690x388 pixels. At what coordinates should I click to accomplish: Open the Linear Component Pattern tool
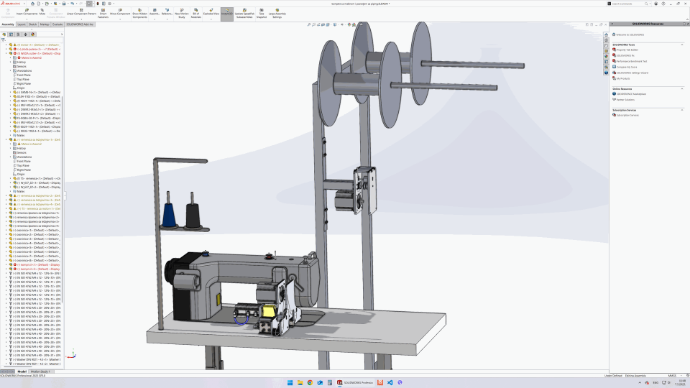tap(81, 12)
